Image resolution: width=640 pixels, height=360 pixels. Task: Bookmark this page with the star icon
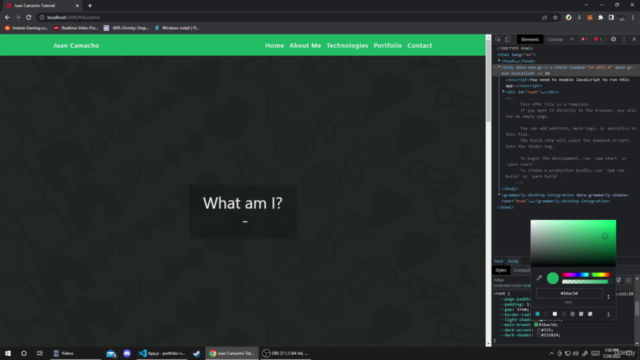(555, 18)
